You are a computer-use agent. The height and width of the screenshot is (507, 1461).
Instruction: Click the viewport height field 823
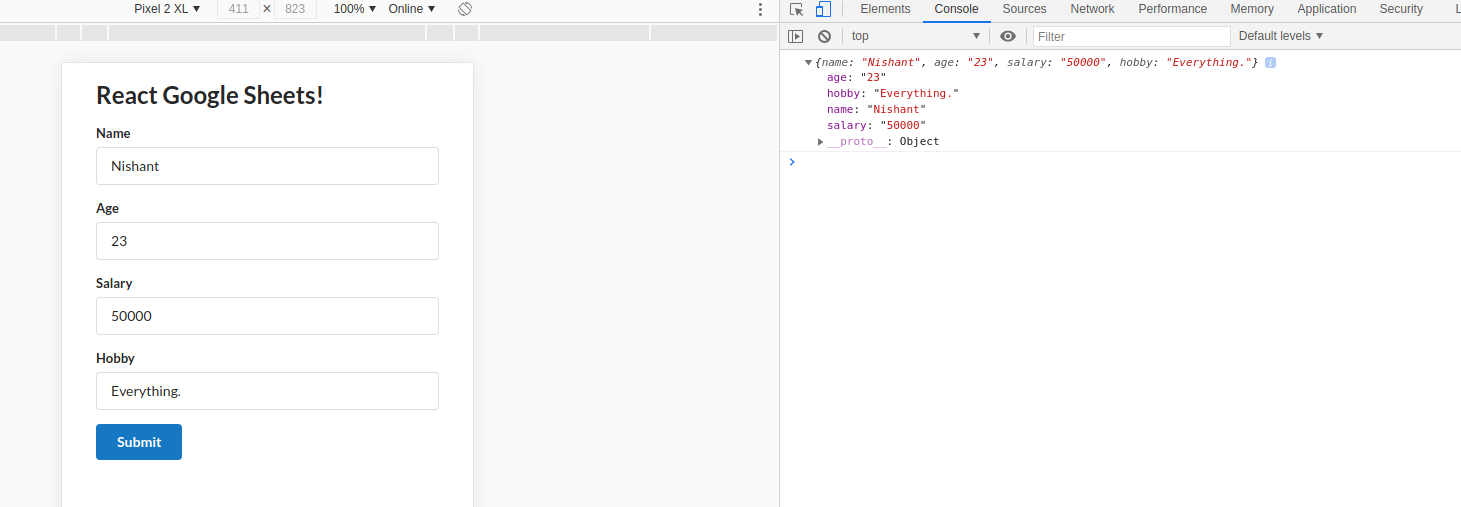coord(295,9)
